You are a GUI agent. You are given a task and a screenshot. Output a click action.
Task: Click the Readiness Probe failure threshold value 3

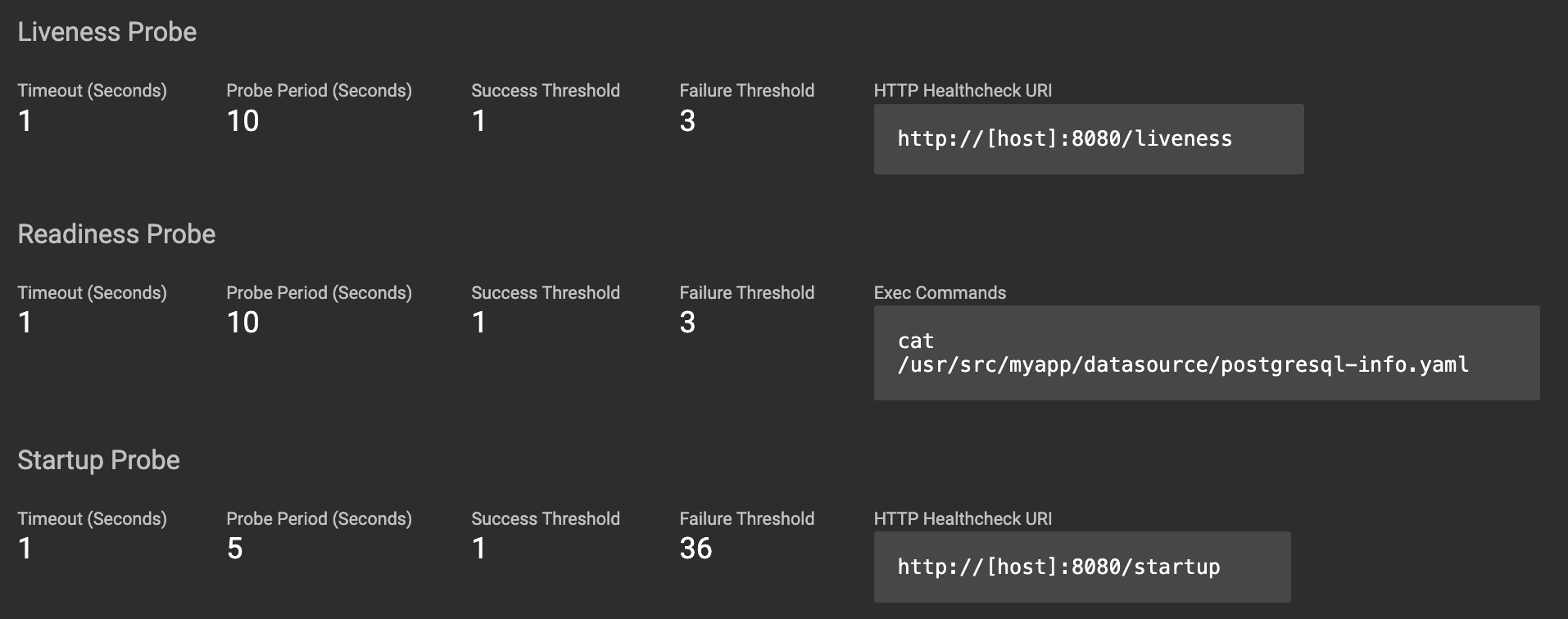687,323
